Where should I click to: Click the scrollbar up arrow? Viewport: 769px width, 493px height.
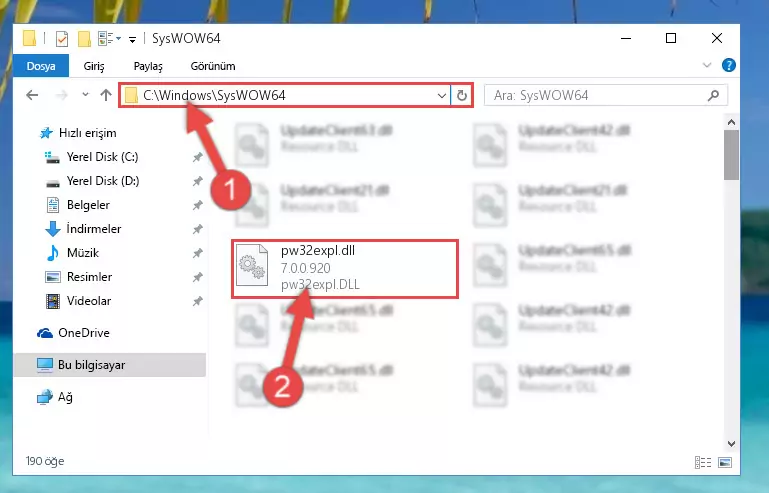point(731,122)
